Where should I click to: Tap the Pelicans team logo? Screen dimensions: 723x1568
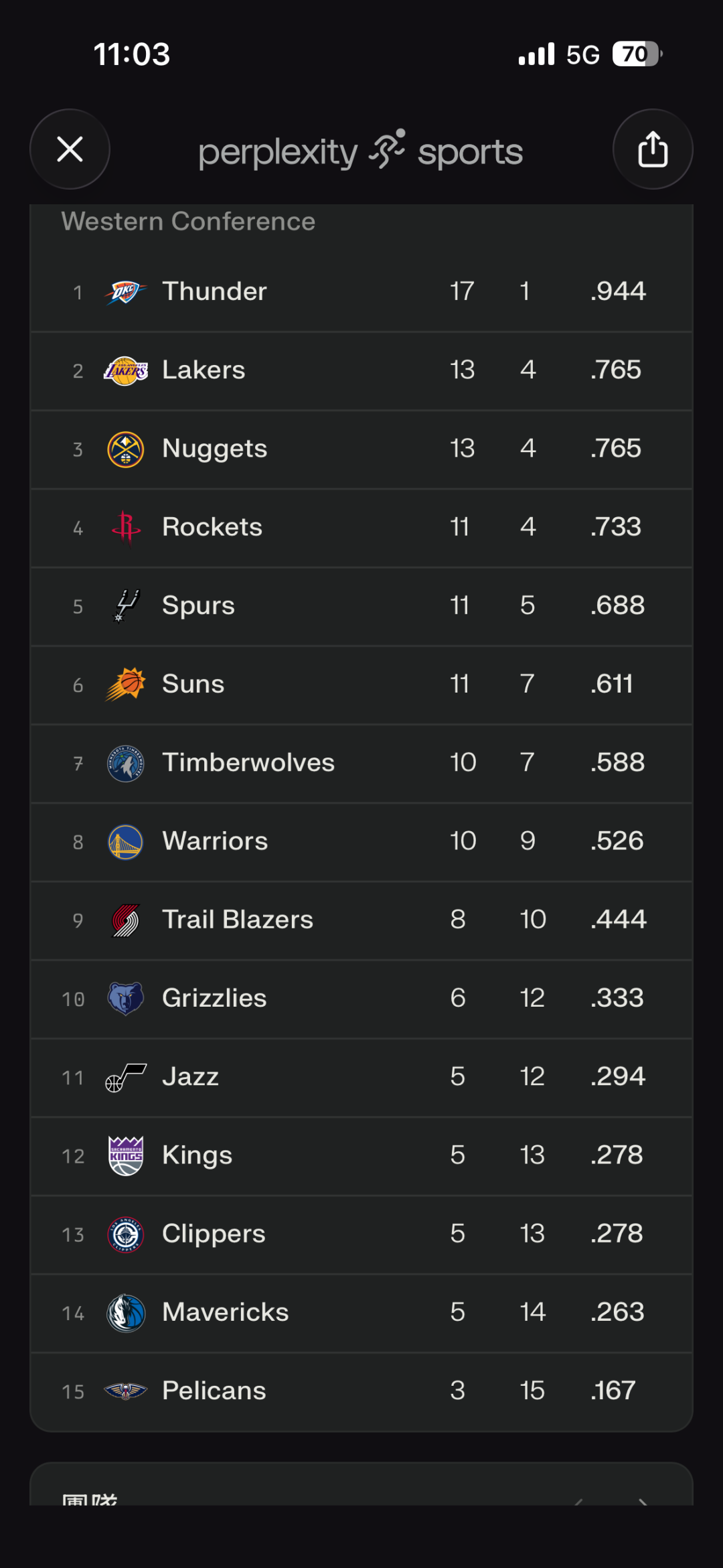tap(125, 1391)
